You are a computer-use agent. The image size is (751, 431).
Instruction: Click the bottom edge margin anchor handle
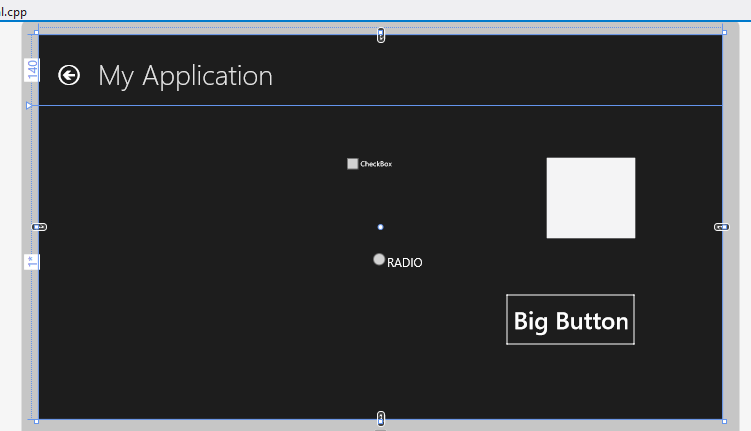[x=380, y=418]
